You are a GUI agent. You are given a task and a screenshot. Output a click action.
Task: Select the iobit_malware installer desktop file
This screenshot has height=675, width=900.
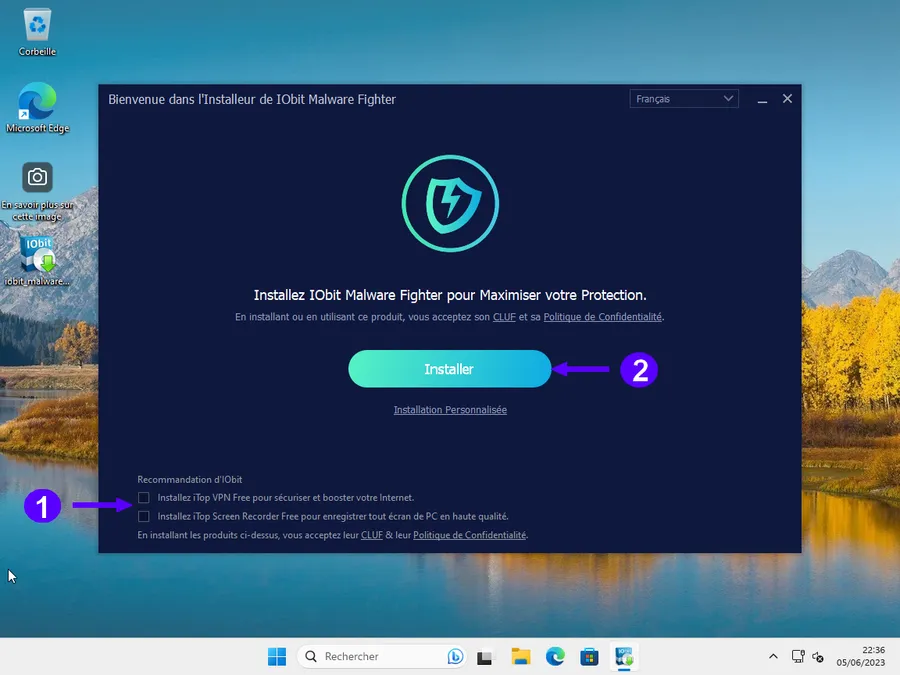coord(37,261)
